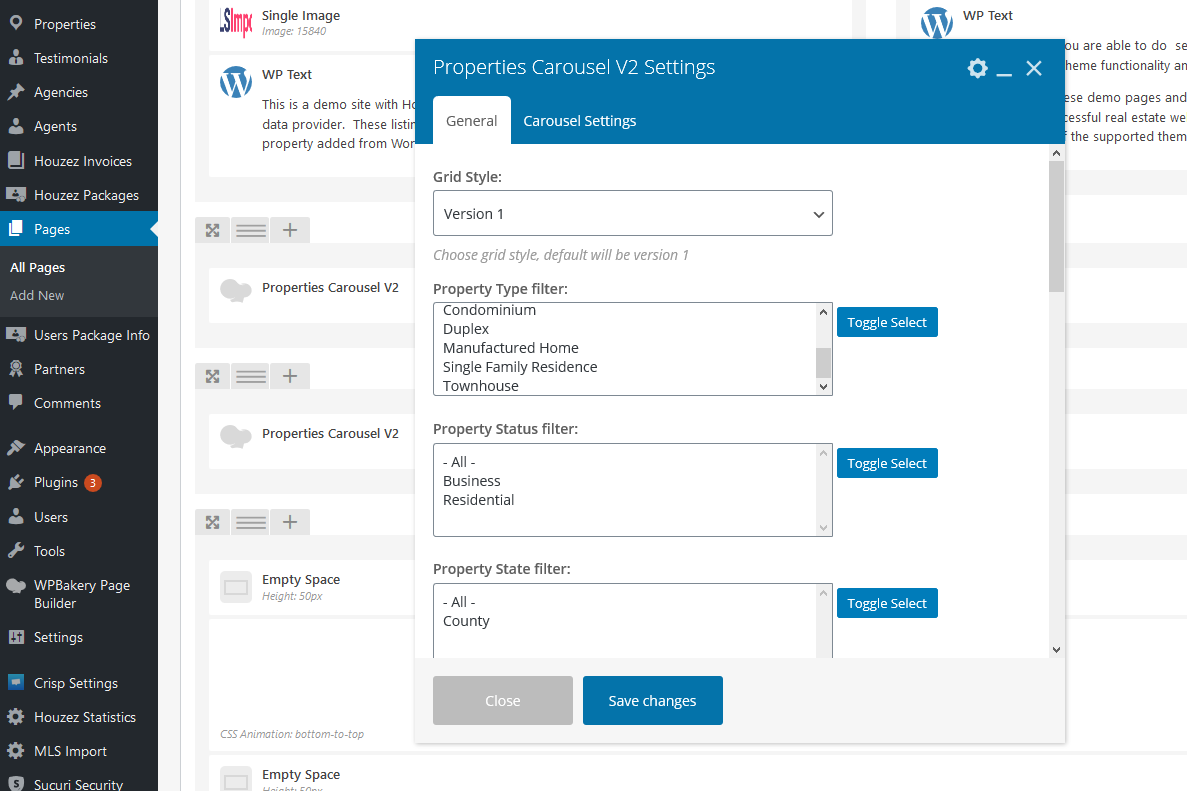Open the dialog settings gear icon
1187x791 pixels.
tap(977, 68)
